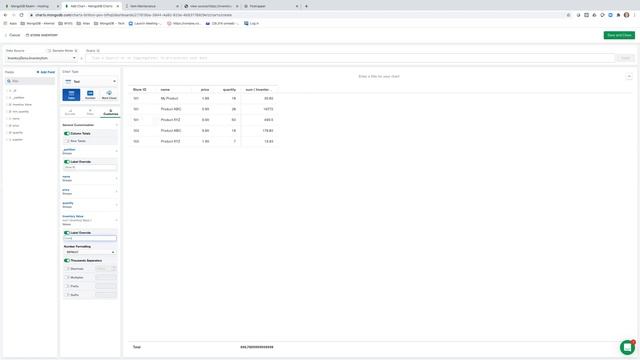Select the _partition field in Fields list
640x360 pixels.
click(18, 98)
